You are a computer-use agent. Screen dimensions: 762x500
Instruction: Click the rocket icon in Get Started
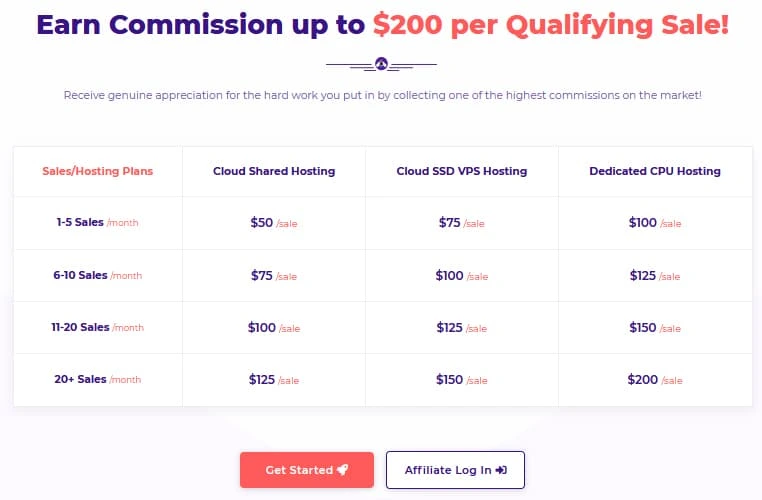click(343, 469)
